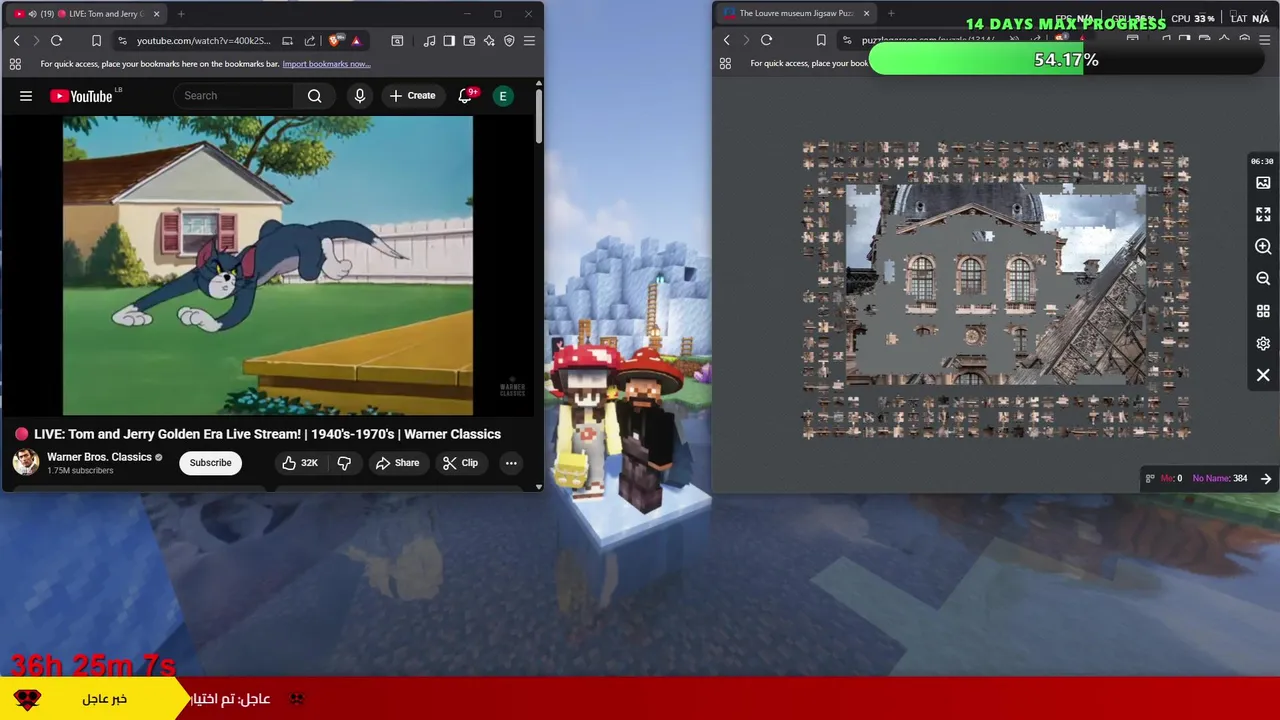Image resolution: width=1280 pixels, height=720 pixels.
Task: Start voice search with microphone icon
Action: click(x=360, y=96)
